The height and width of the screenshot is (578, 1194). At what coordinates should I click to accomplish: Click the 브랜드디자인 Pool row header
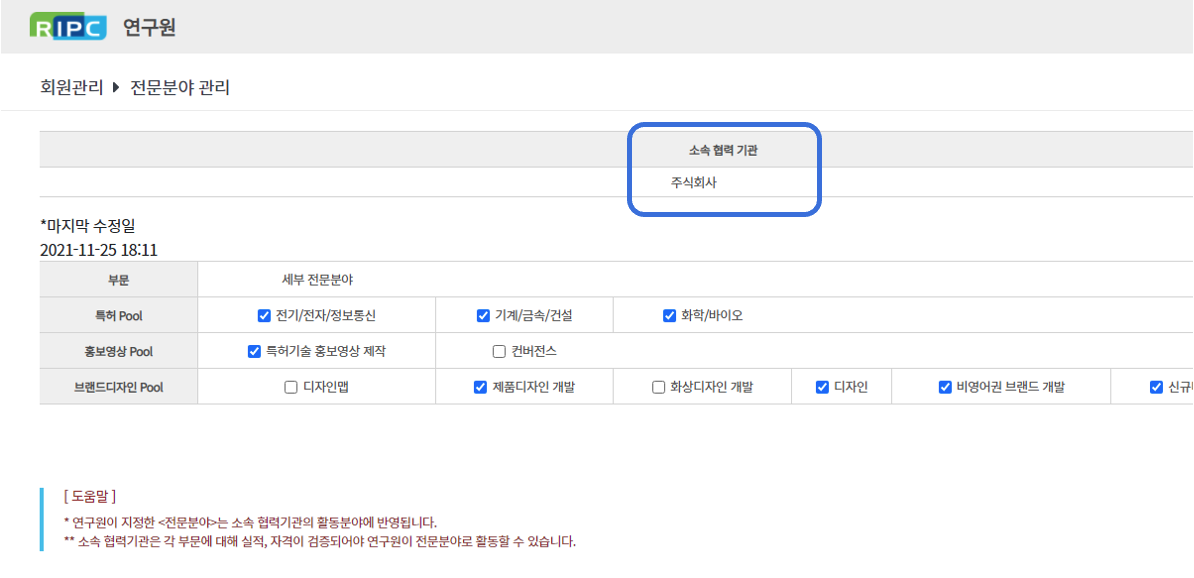pos(118,387)
